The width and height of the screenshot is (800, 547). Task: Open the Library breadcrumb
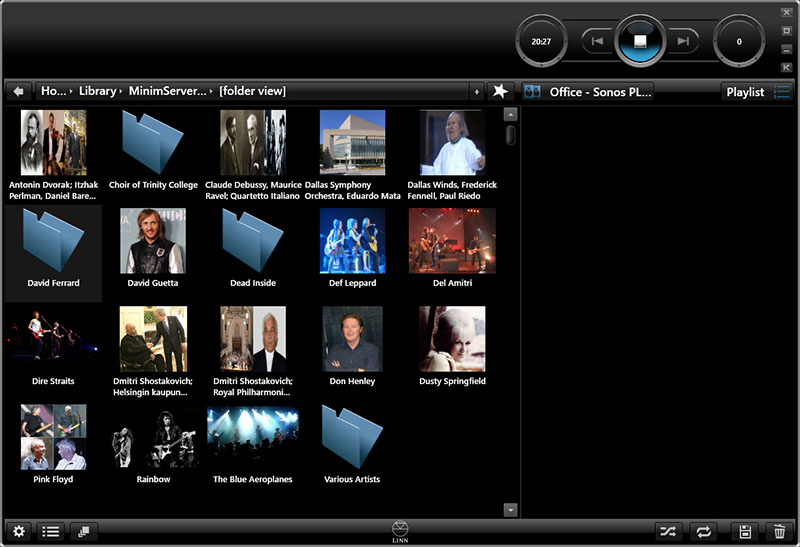point(97,91)
